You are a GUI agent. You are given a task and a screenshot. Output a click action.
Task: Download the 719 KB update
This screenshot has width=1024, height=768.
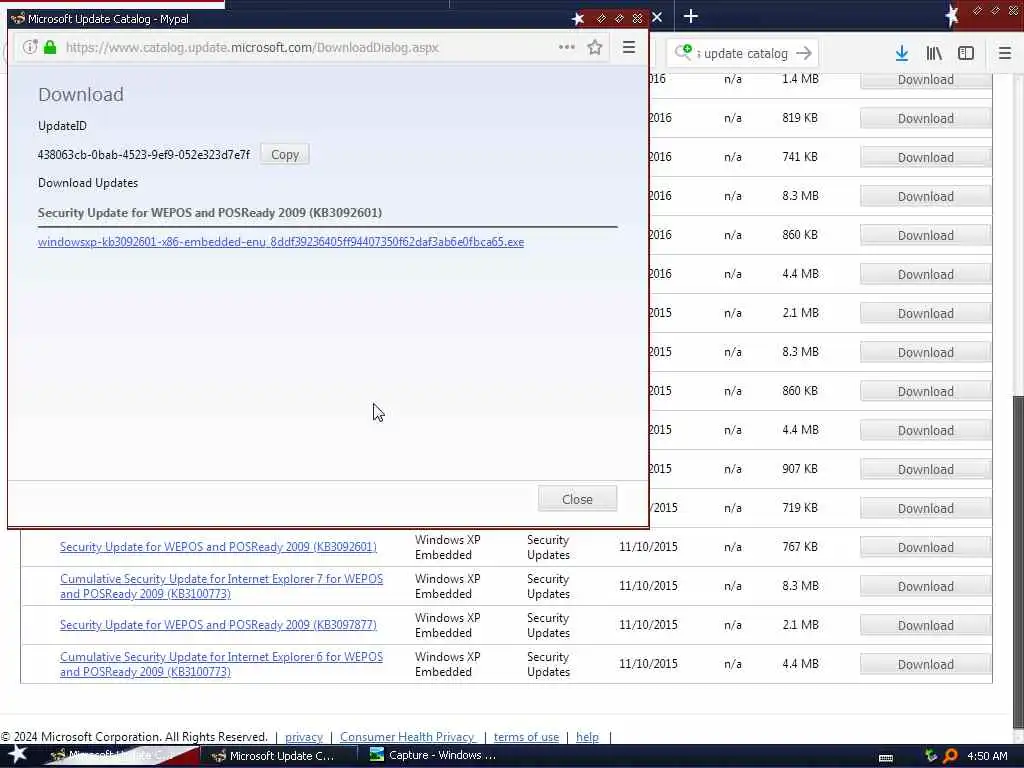pos(925,508)
